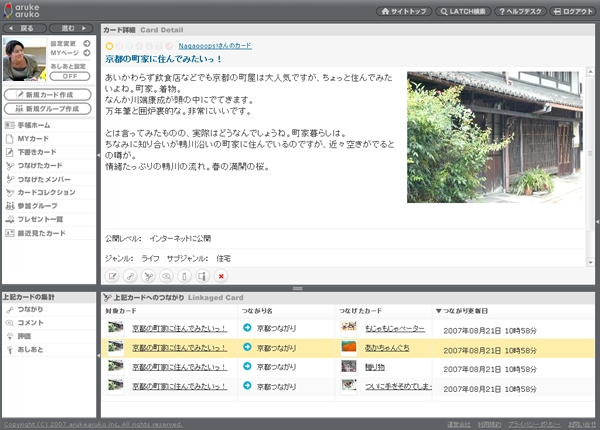Click the red X delete icon

221,276
